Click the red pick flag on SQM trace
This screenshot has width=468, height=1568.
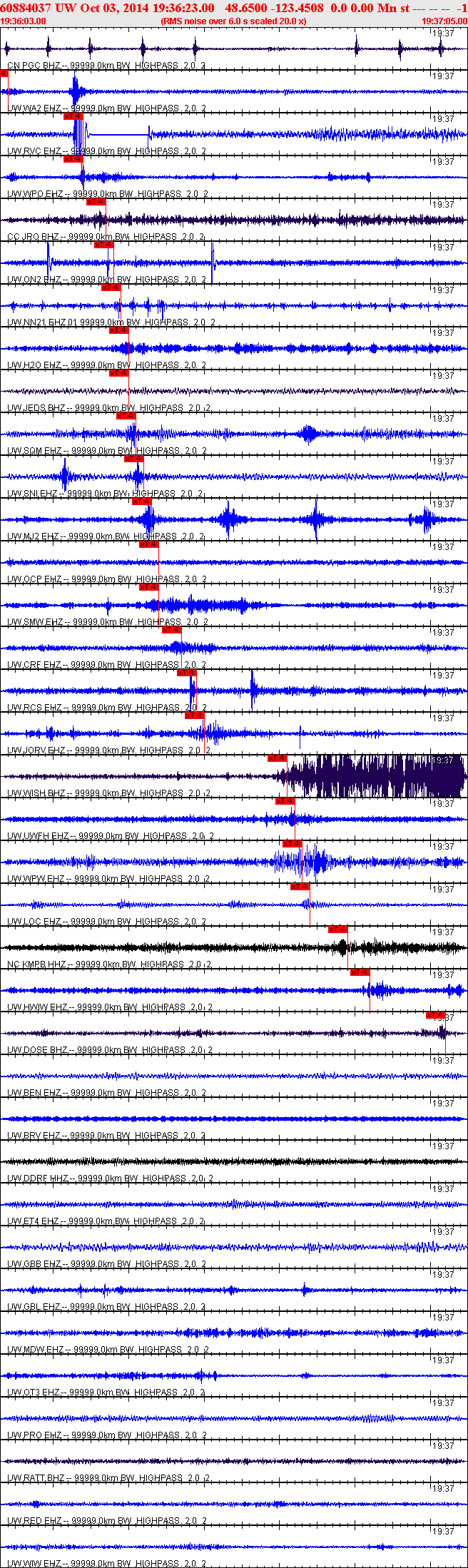coord(126,415)
